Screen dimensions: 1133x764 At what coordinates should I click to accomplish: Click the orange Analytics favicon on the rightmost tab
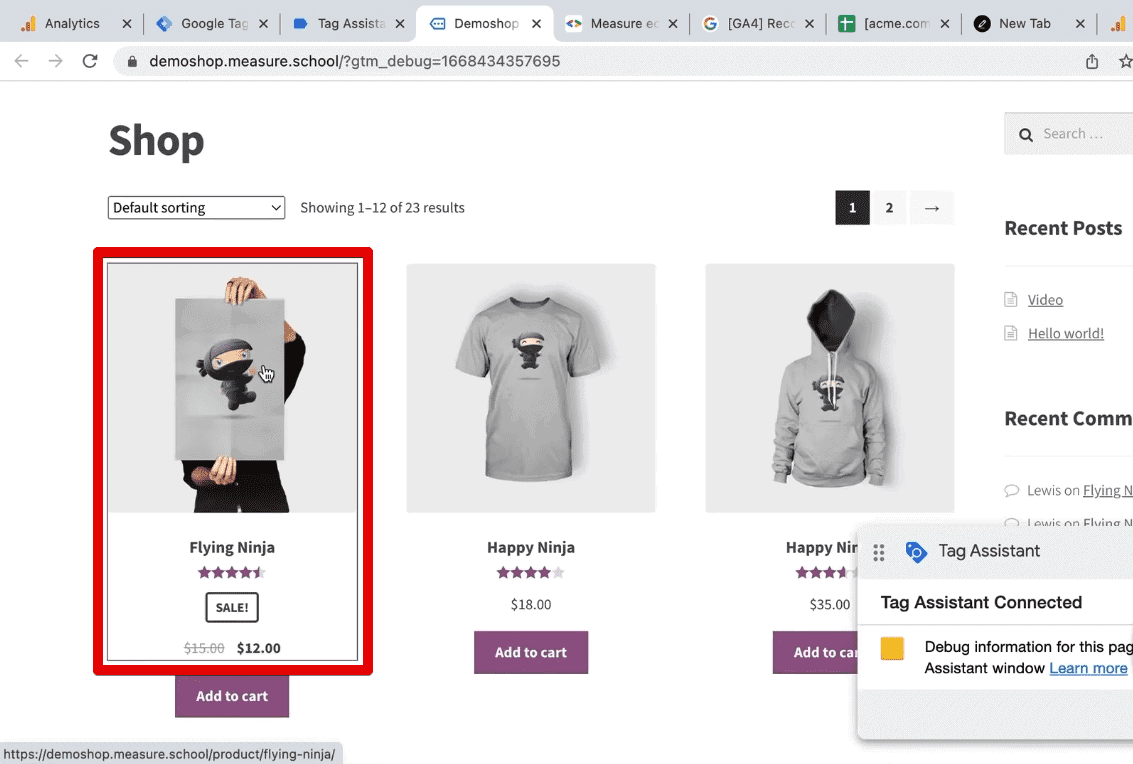point(1119,22)
